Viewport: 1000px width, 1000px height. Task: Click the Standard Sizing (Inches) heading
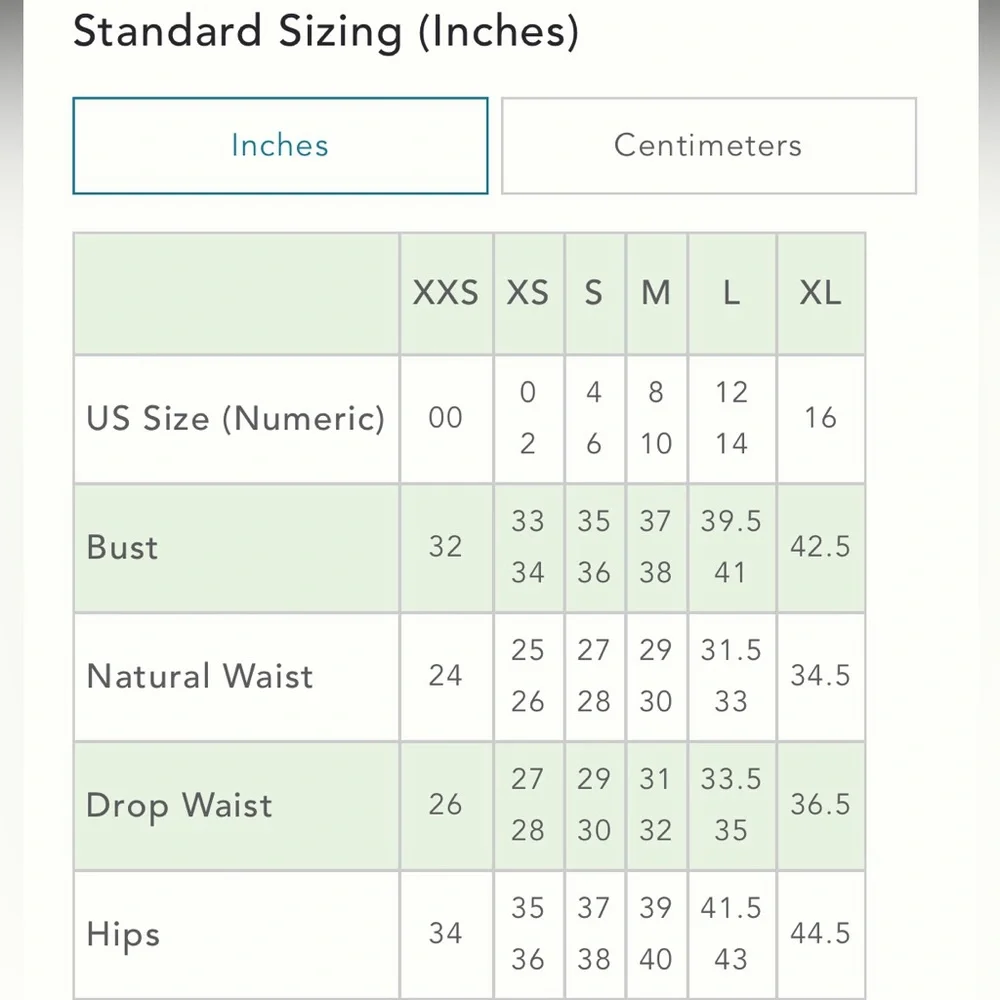(x=326, y=32)
